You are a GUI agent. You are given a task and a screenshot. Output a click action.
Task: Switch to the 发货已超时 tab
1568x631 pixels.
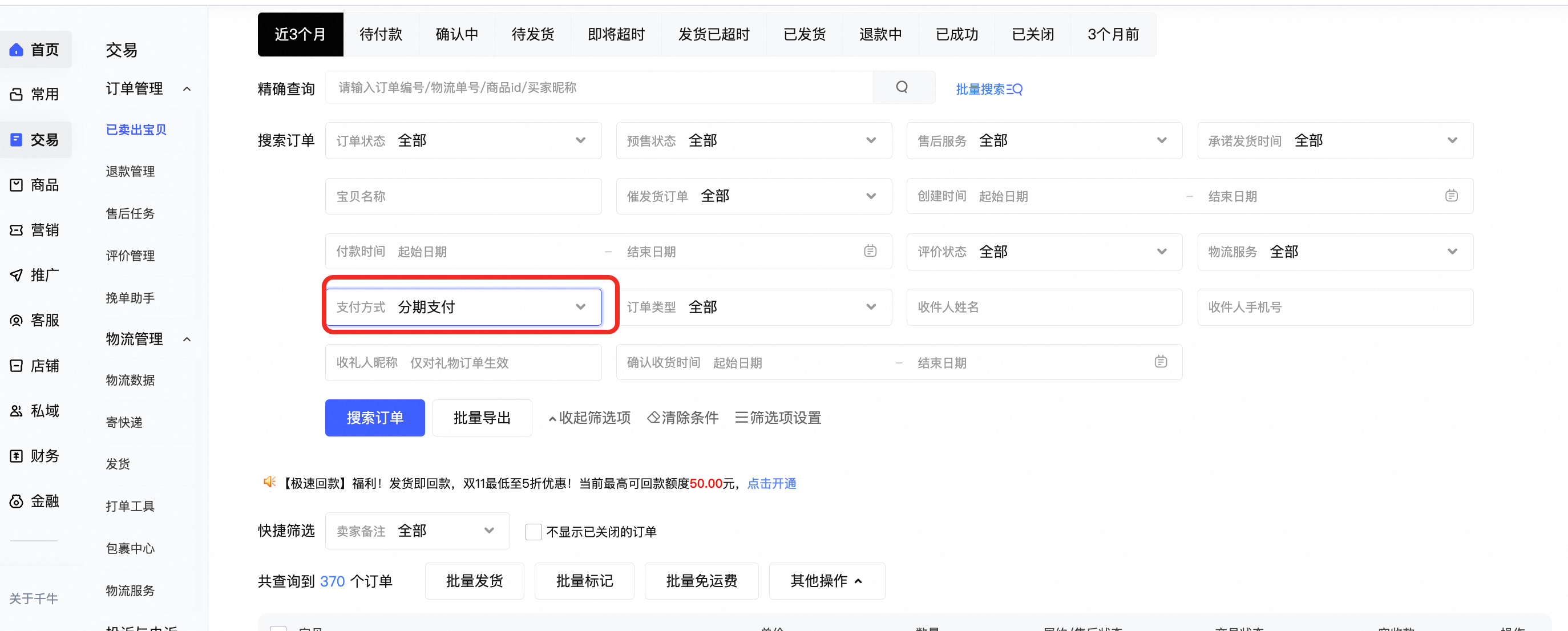(714, 35)
